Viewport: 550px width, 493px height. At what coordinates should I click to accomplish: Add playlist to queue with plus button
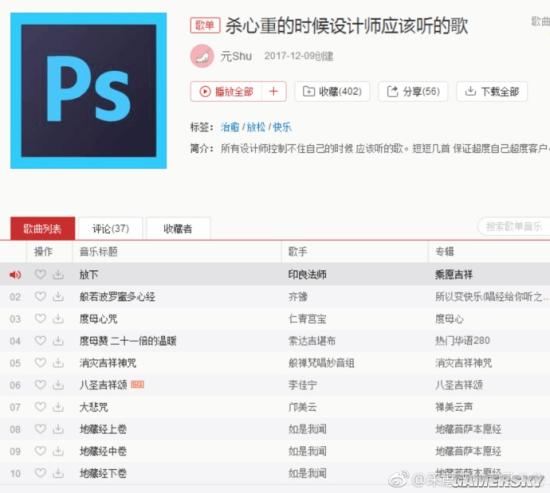tap(274, 92)
